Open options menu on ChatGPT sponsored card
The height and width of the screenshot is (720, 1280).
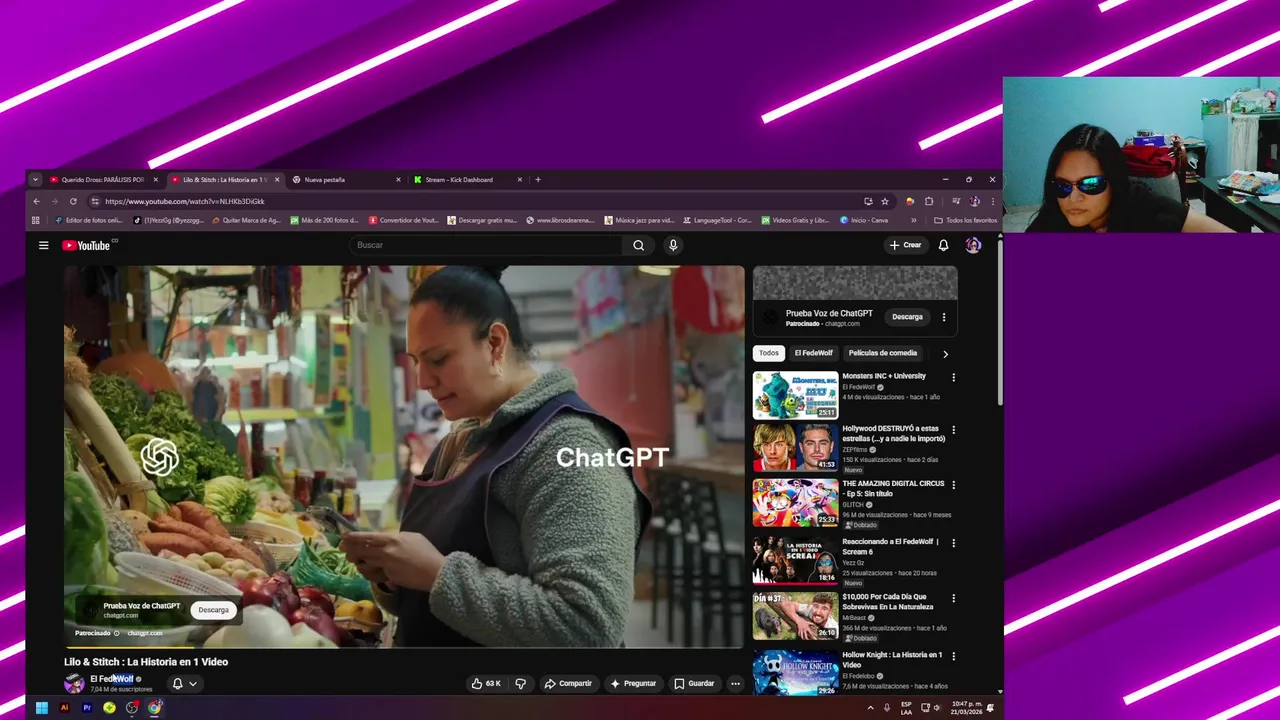943,317
